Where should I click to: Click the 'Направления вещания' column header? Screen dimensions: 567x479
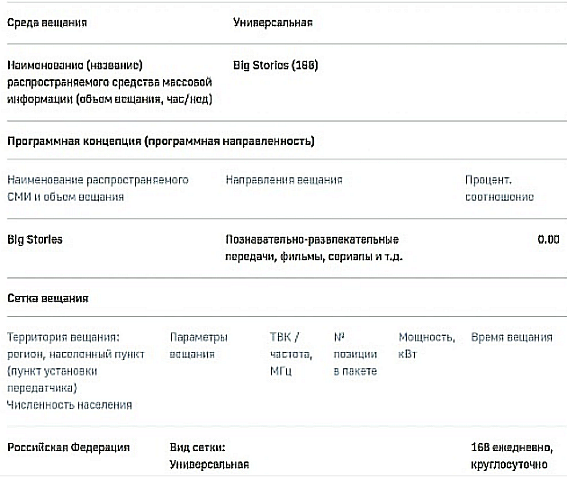click(284, 180)
